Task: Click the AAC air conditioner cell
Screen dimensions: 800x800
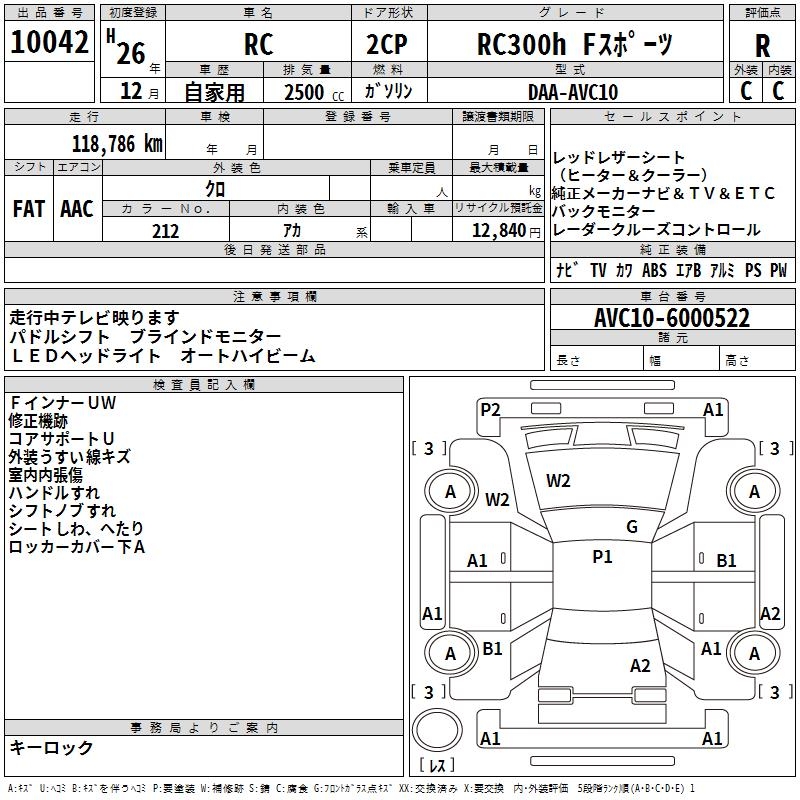Action: (x=76, y=208)
